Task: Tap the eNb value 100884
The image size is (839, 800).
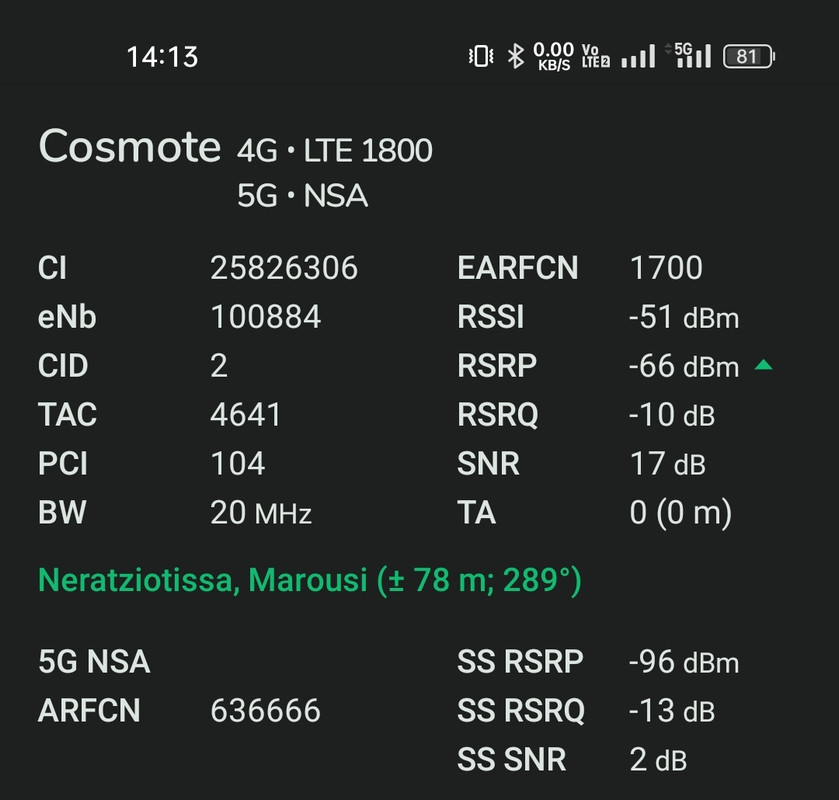Action: point(265,317)
